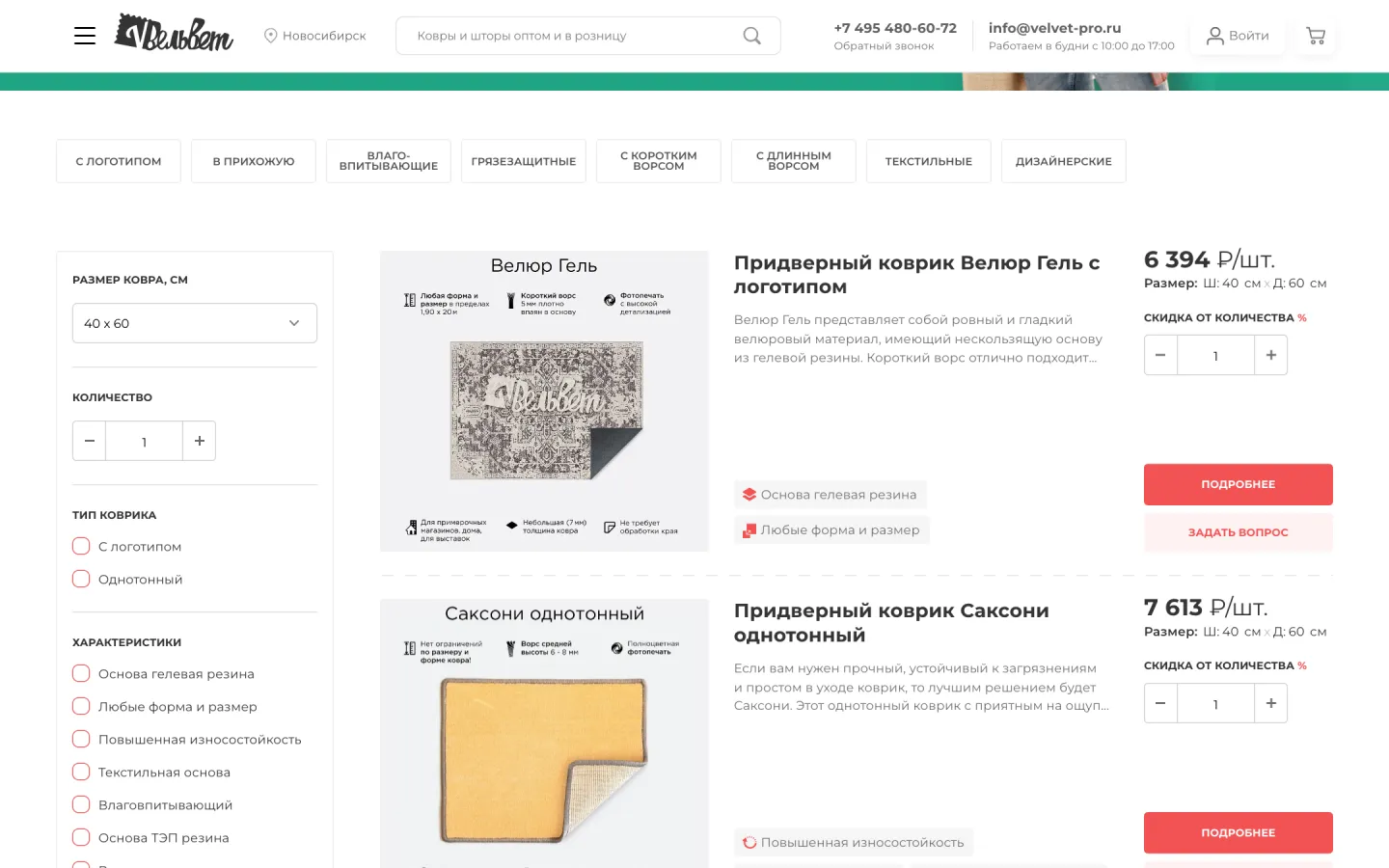1389x868 pixels.
Task: Increase quantity for Велюр Гель rug
Action: [1271, 355]
